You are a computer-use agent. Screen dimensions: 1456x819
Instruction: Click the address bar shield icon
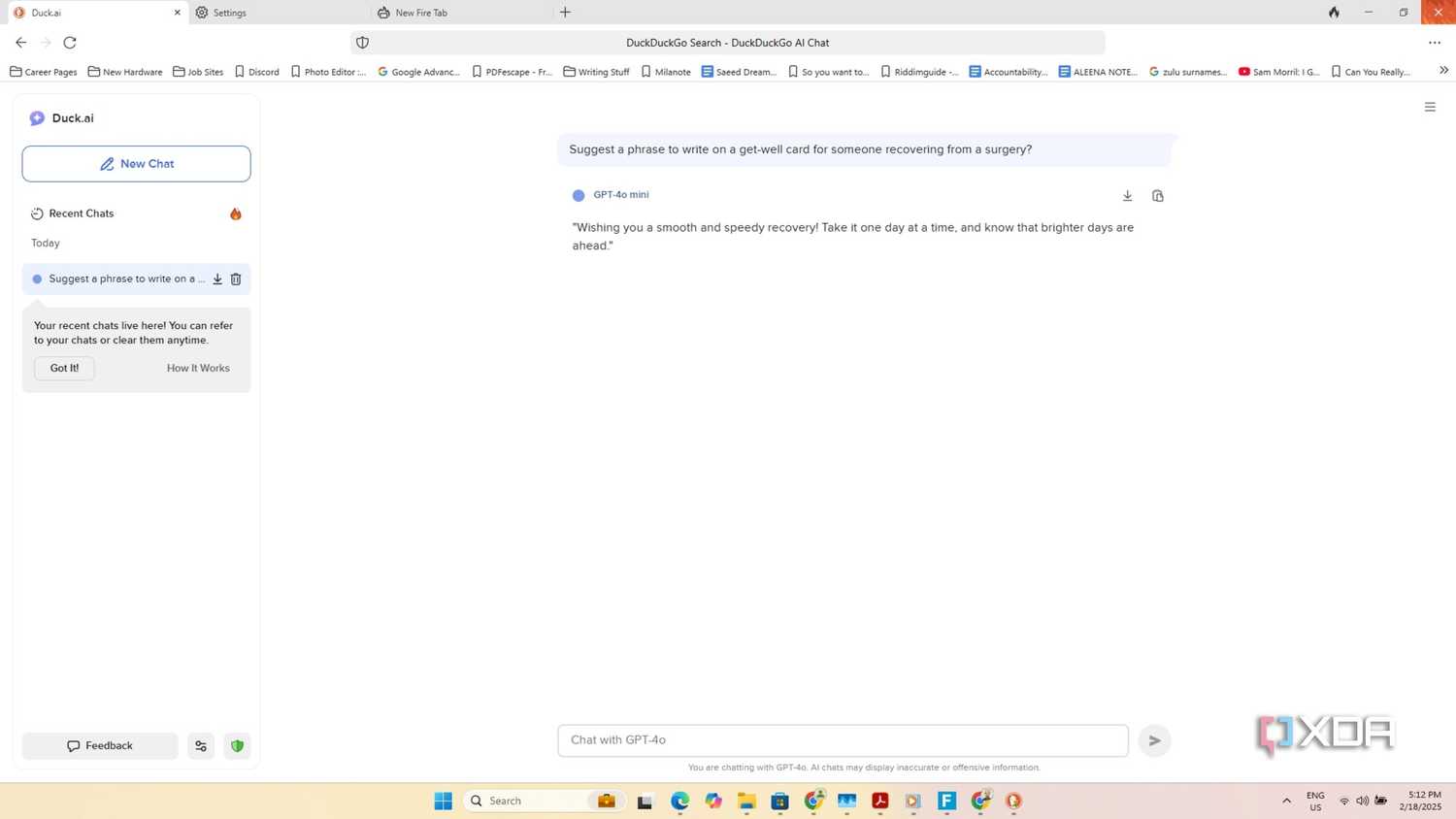(362, 43)
